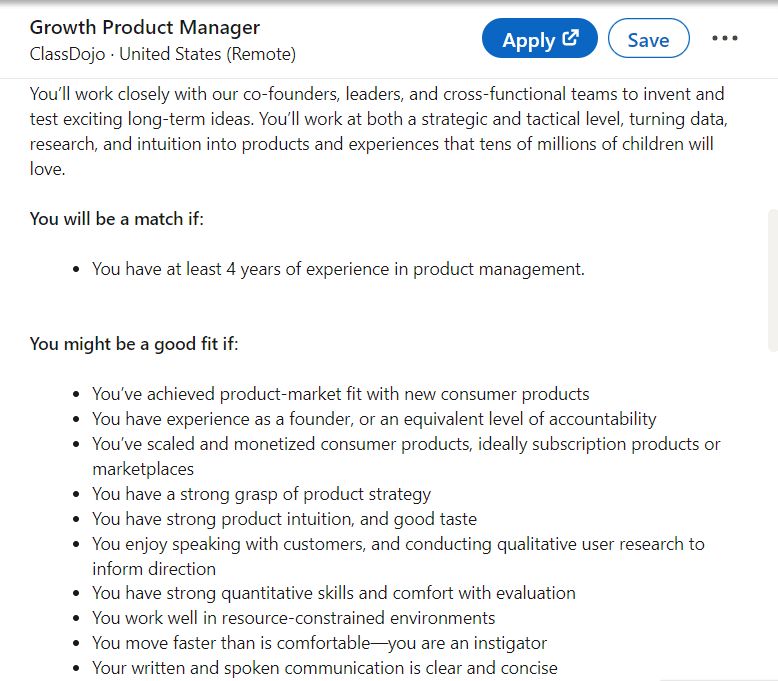
Task: Click the resource-constrained environments bullet point
Action: click(293, 618)
